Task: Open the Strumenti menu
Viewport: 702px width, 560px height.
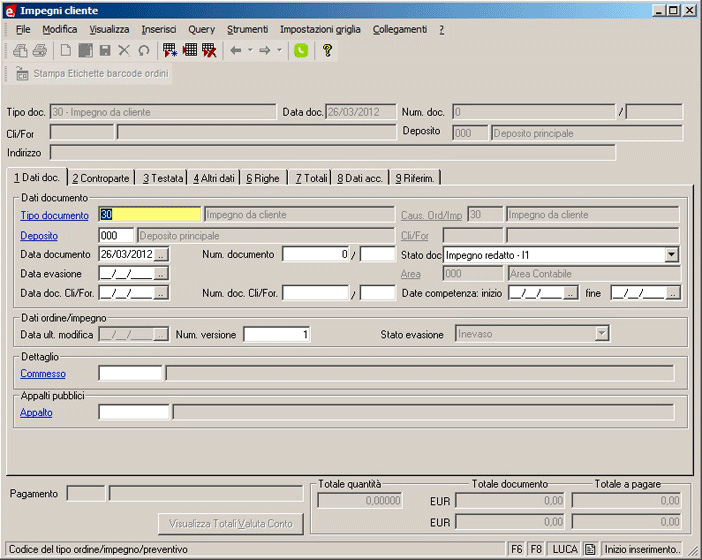Action: tap(247, 30)
